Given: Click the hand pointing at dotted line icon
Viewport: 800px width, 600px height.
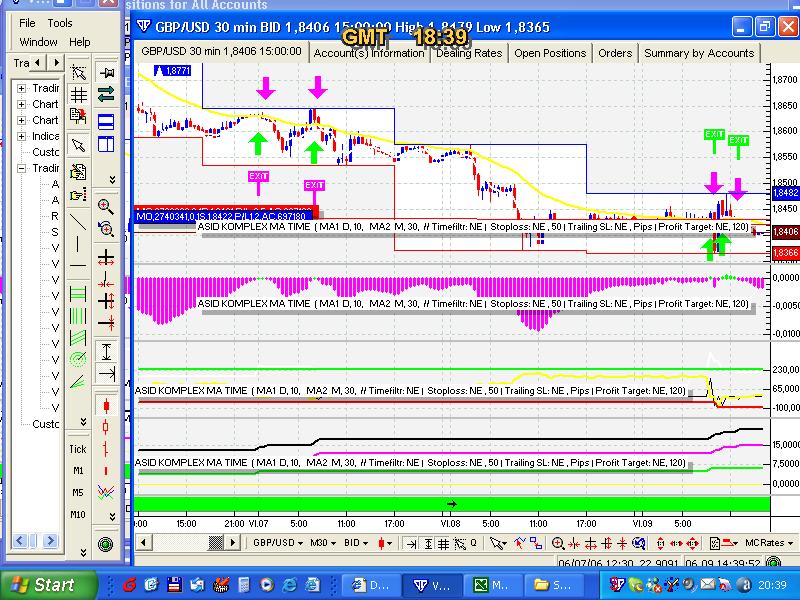Looking at the screenshot, I should pyautogui.click(x=78, y=195).
